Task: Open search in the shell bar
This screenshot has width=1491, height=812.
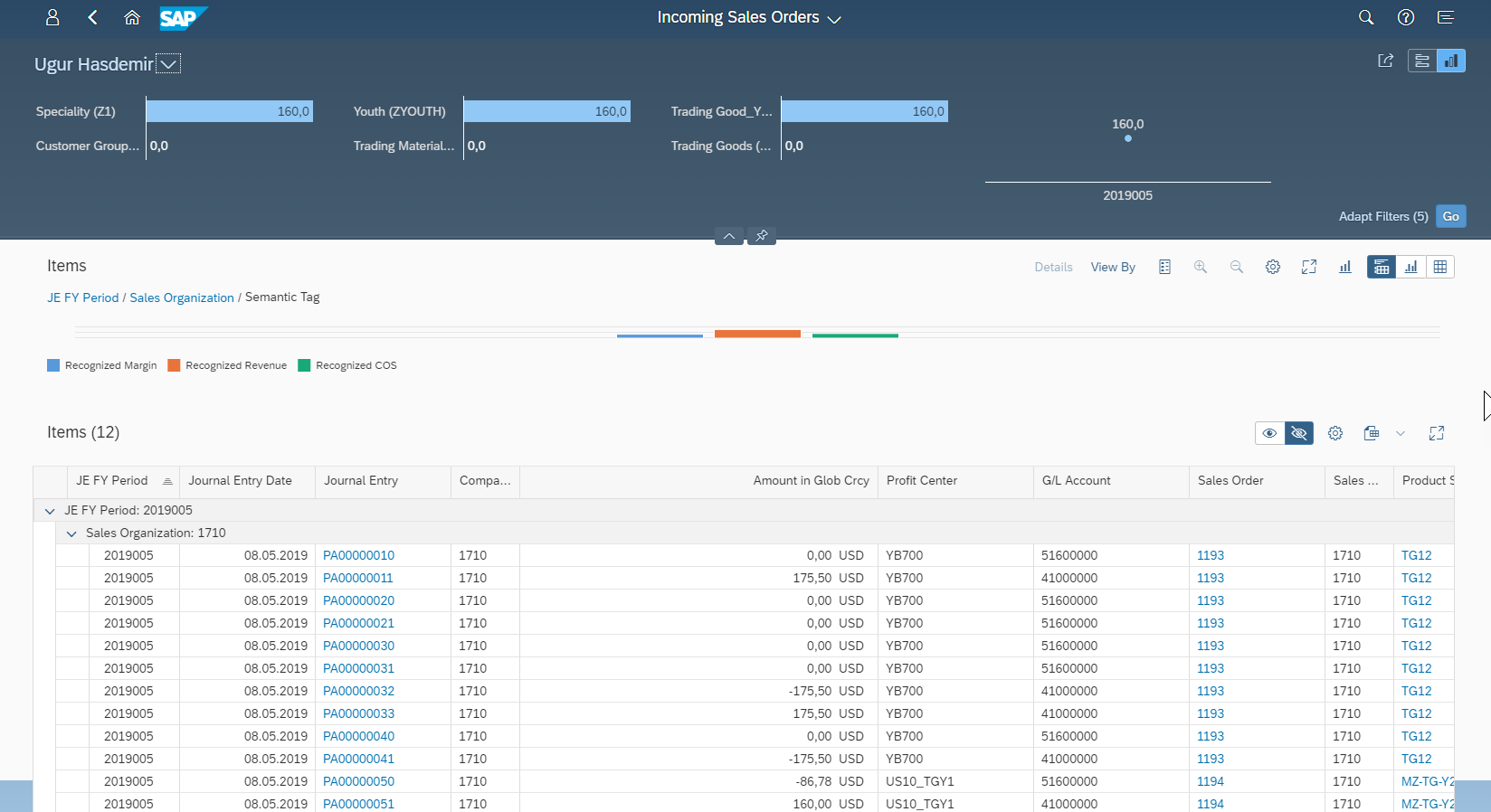Action: tap(1366, 17)
